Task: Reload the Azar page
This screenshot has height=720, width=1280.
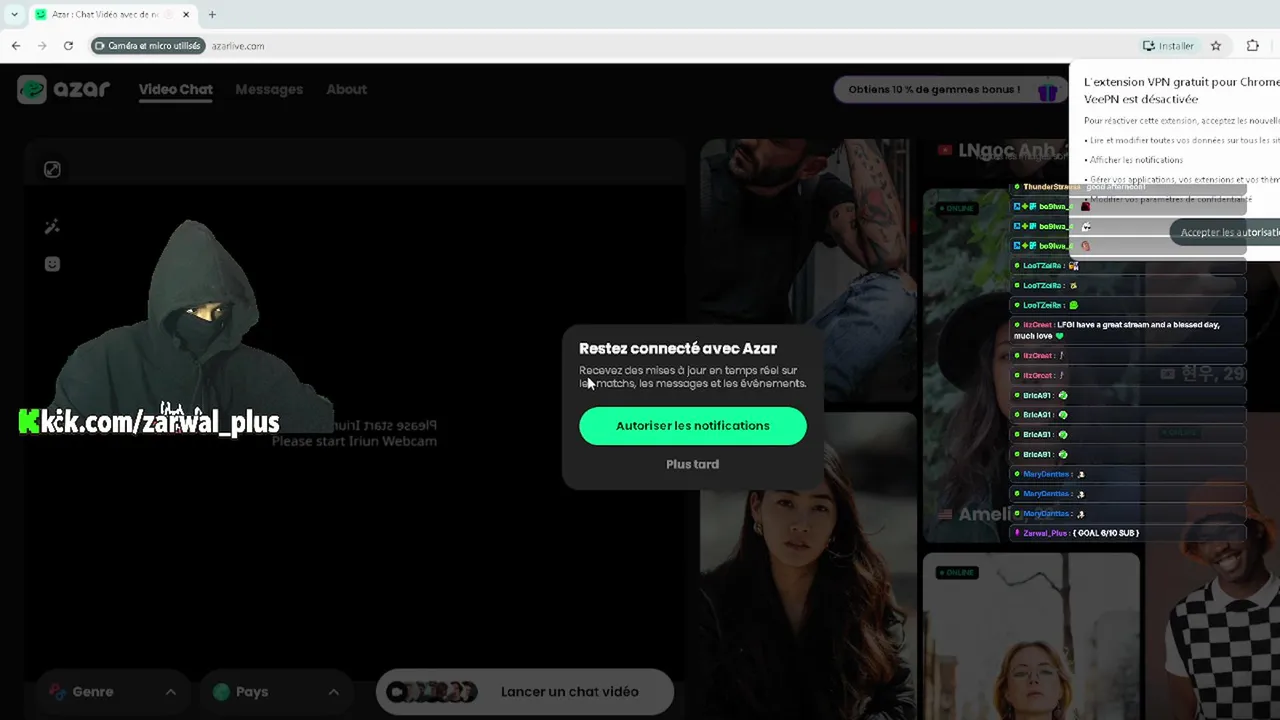Action: tap(68, 45)
